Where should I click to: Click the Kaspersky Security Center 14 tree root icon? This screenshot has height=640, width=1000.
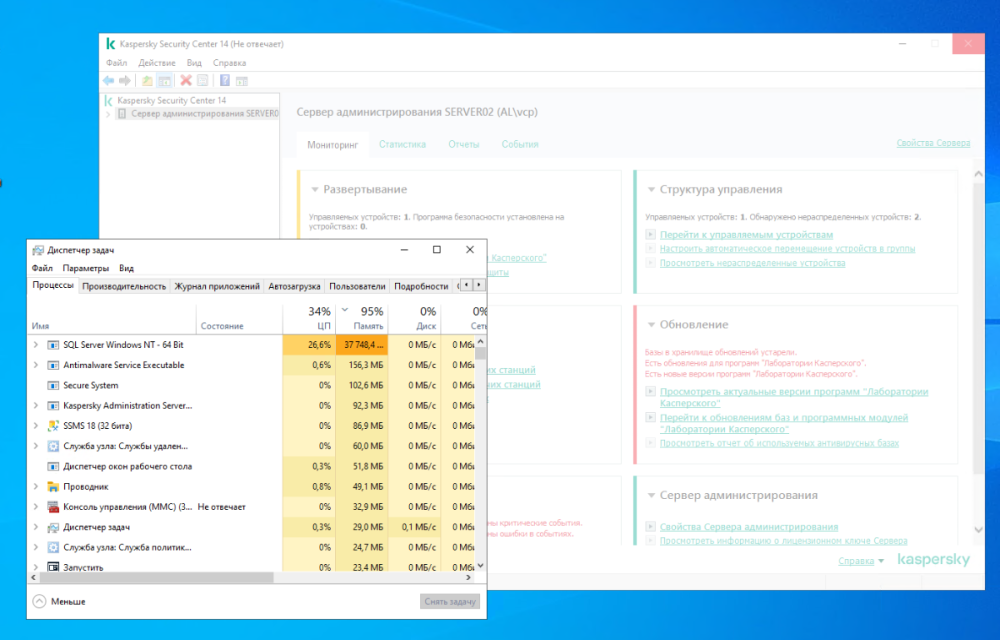[x=109, y=100]
